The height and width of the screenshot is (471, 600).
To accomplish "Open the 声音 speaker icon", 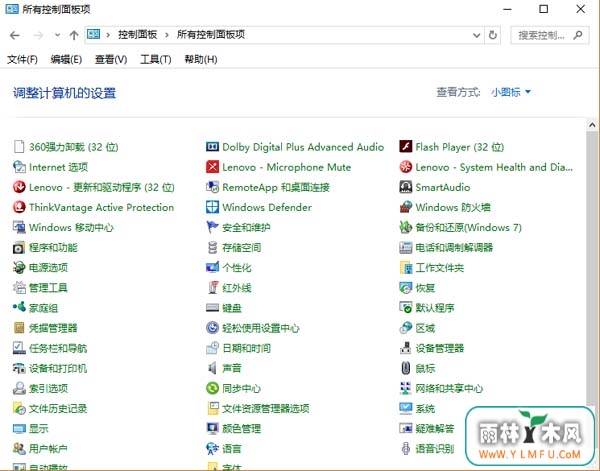I will point(212,368).
